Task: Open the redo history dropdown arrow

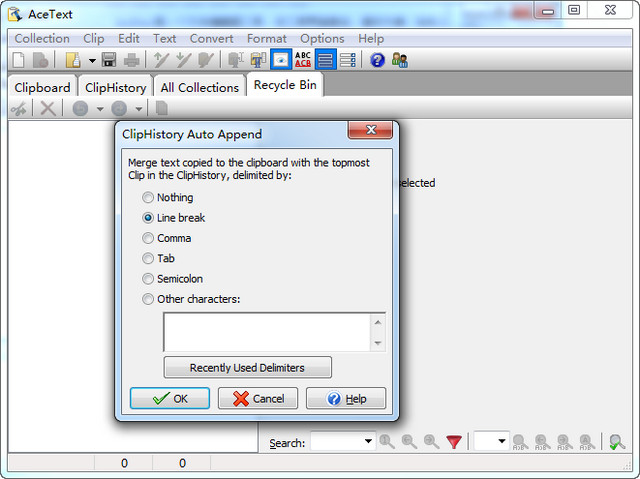Action: pyautogui.click(x=138, y=109)
